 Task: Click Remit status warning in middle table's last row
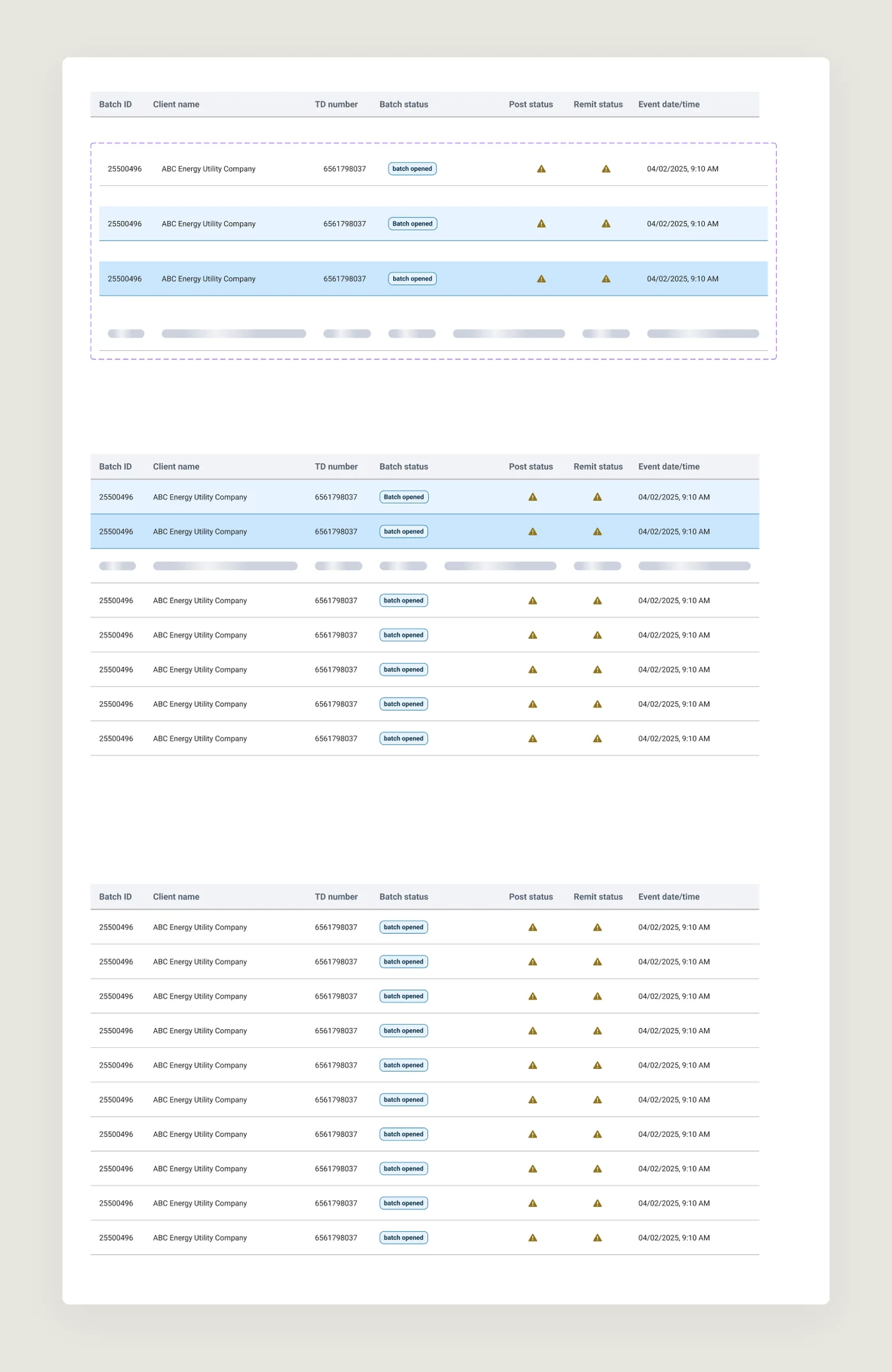(597, 739)
